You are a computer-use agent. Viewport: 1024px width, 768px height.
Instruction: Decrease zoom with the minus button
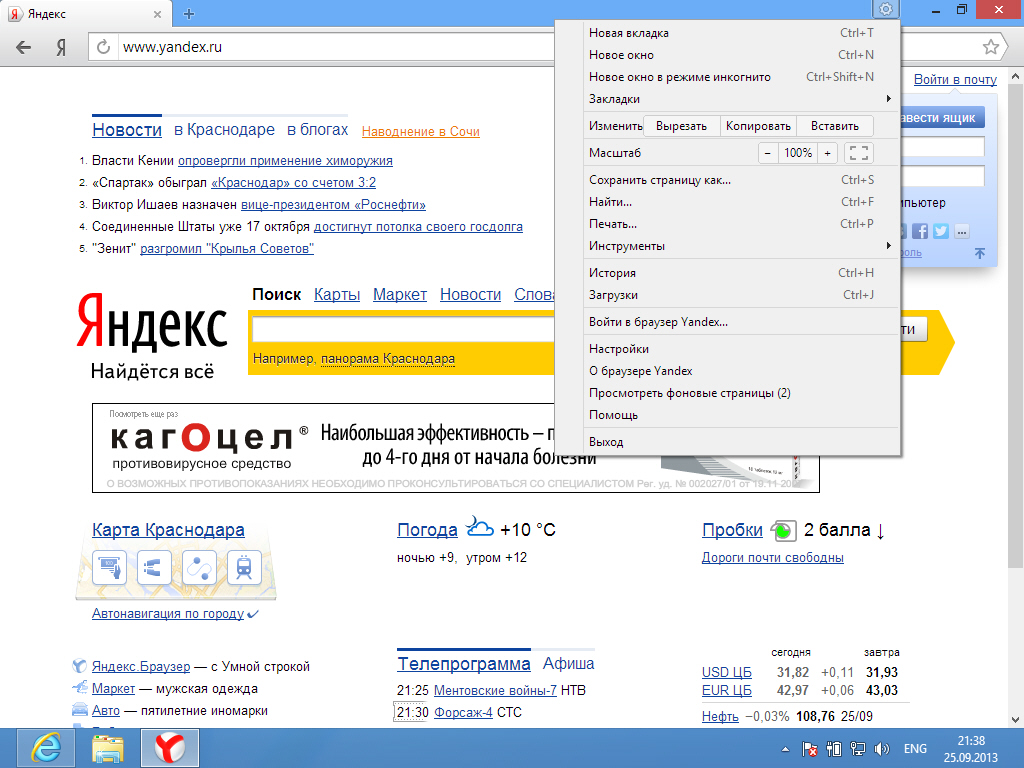(768, 153)
